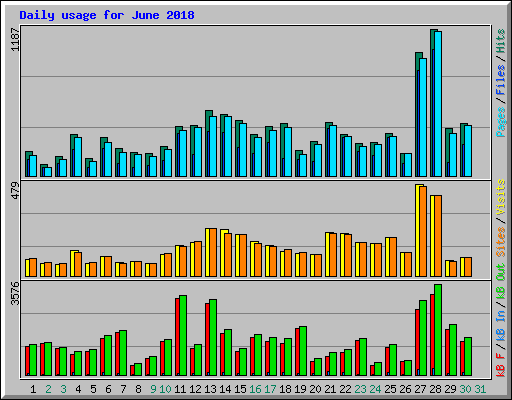Viewport: 512px width, 400px height.
Task: Click day label 29 on the x-axis
Action: coord(450,389)
